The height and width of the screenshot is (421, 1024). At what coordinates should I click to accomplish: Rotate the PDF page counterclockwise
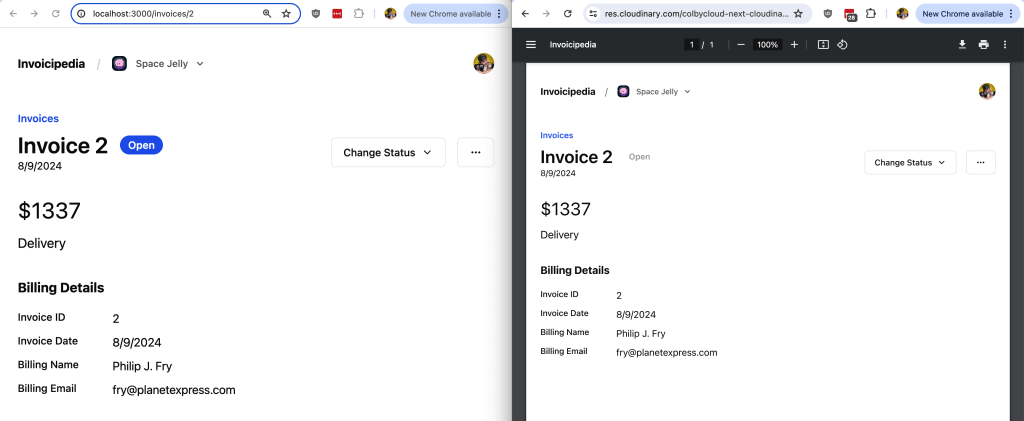842,44
